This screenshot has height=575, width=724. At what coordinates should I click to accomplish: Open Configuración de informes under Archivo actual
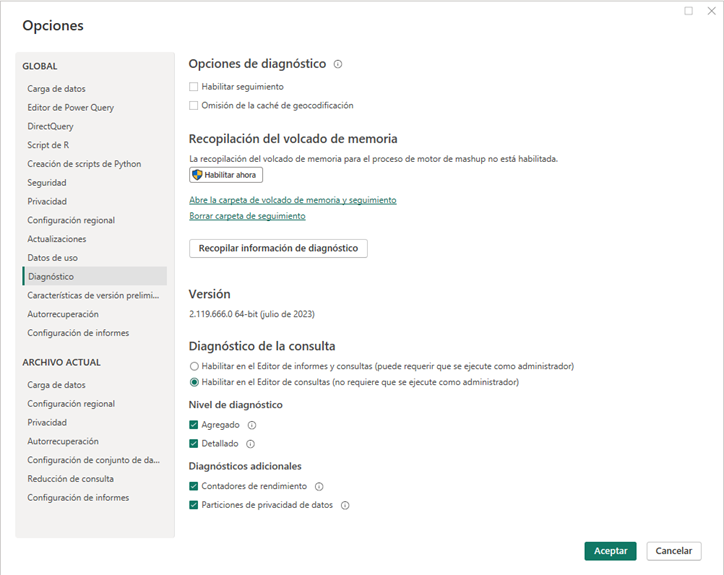pyautogui.click(x=95, y=497)
